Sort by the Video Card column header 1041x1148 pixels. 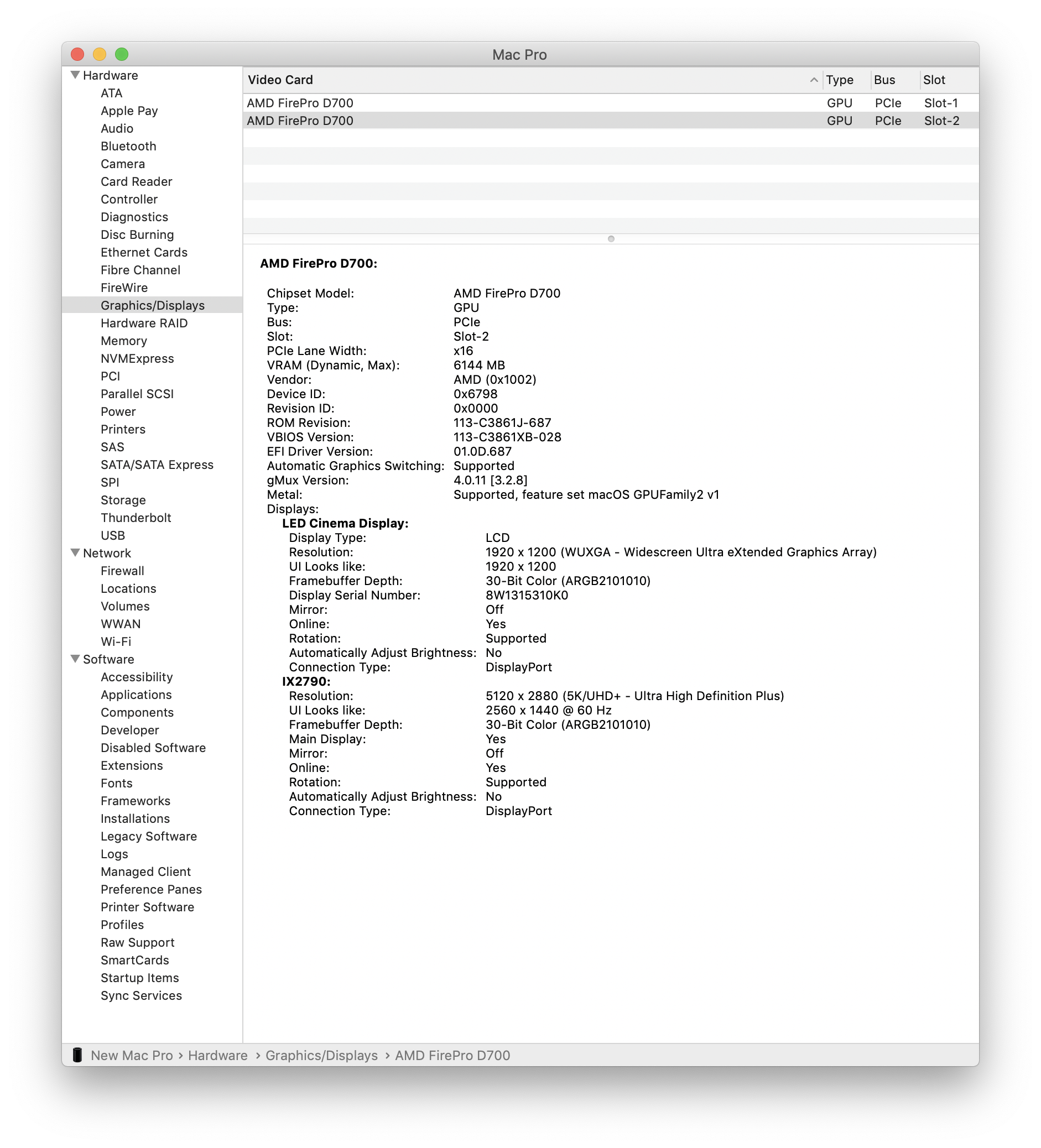[x=532, y=80]
